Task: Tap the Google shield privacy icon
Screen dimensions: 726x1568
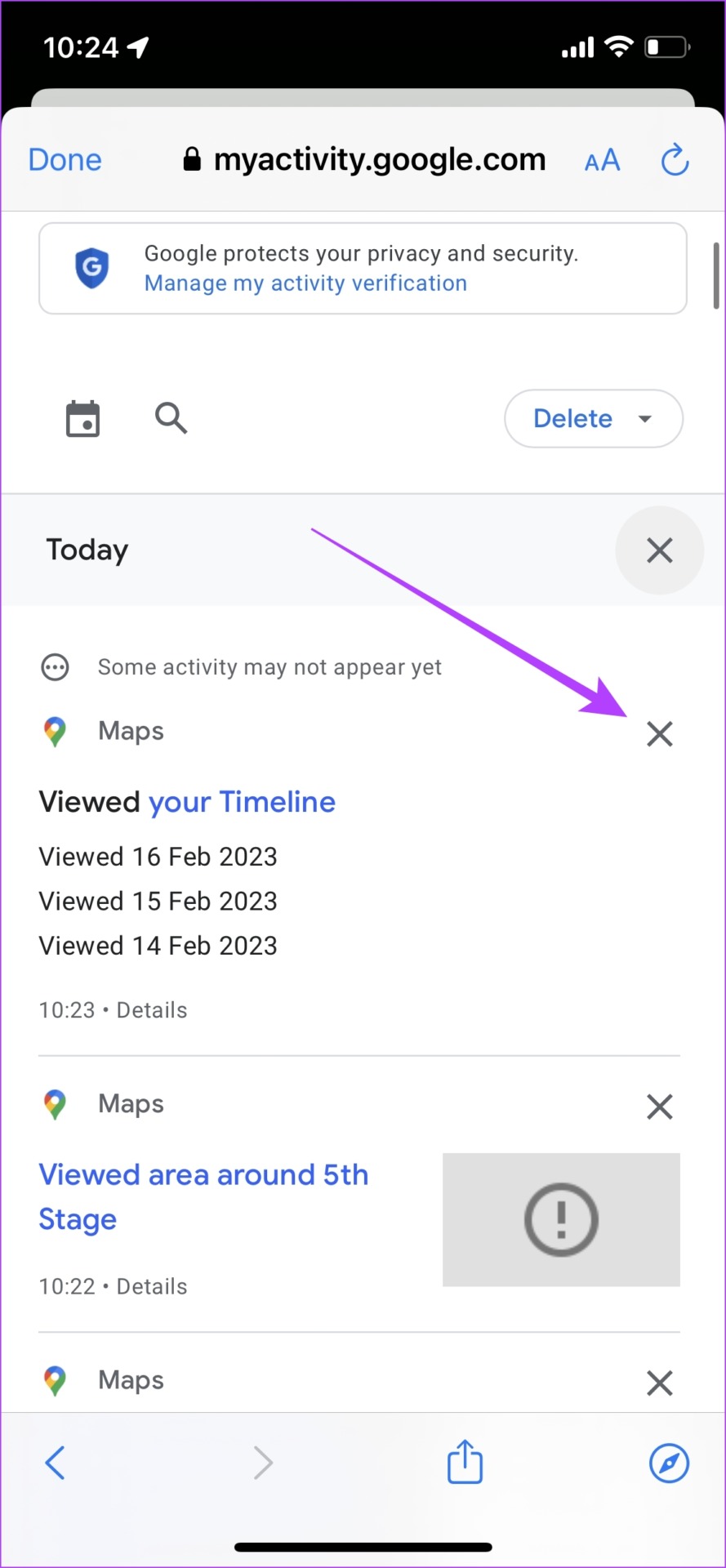Action: pyautogui.click(x=92, y=268)
